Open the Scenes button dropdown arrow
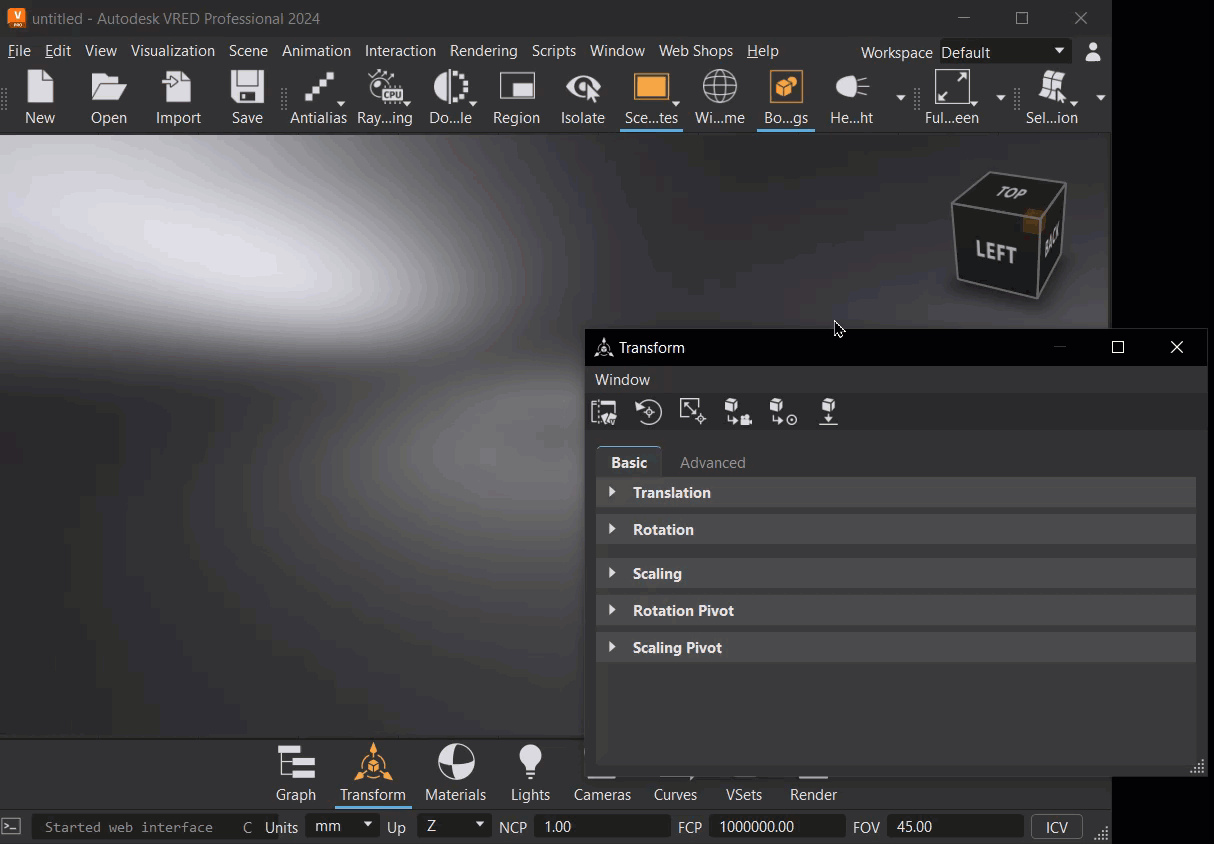Screen dimensions: 1214x844 (676, 103)
